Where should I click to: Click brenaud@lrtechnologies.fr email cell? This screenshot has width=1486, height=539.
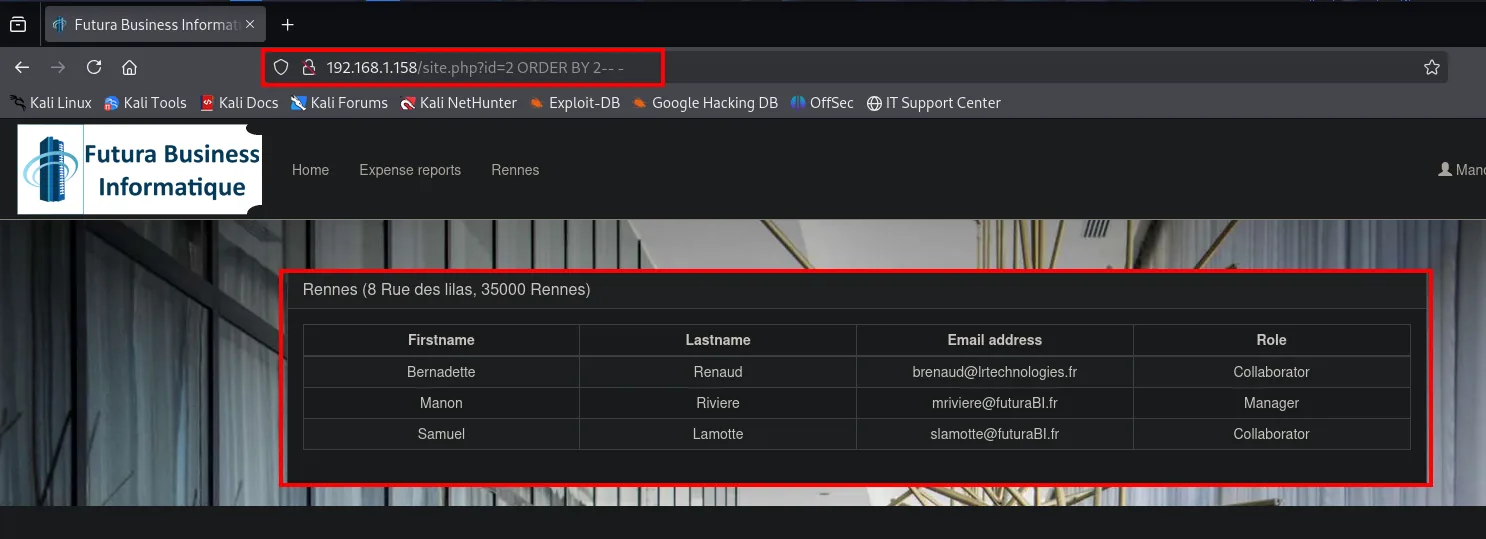click(995, 372)
